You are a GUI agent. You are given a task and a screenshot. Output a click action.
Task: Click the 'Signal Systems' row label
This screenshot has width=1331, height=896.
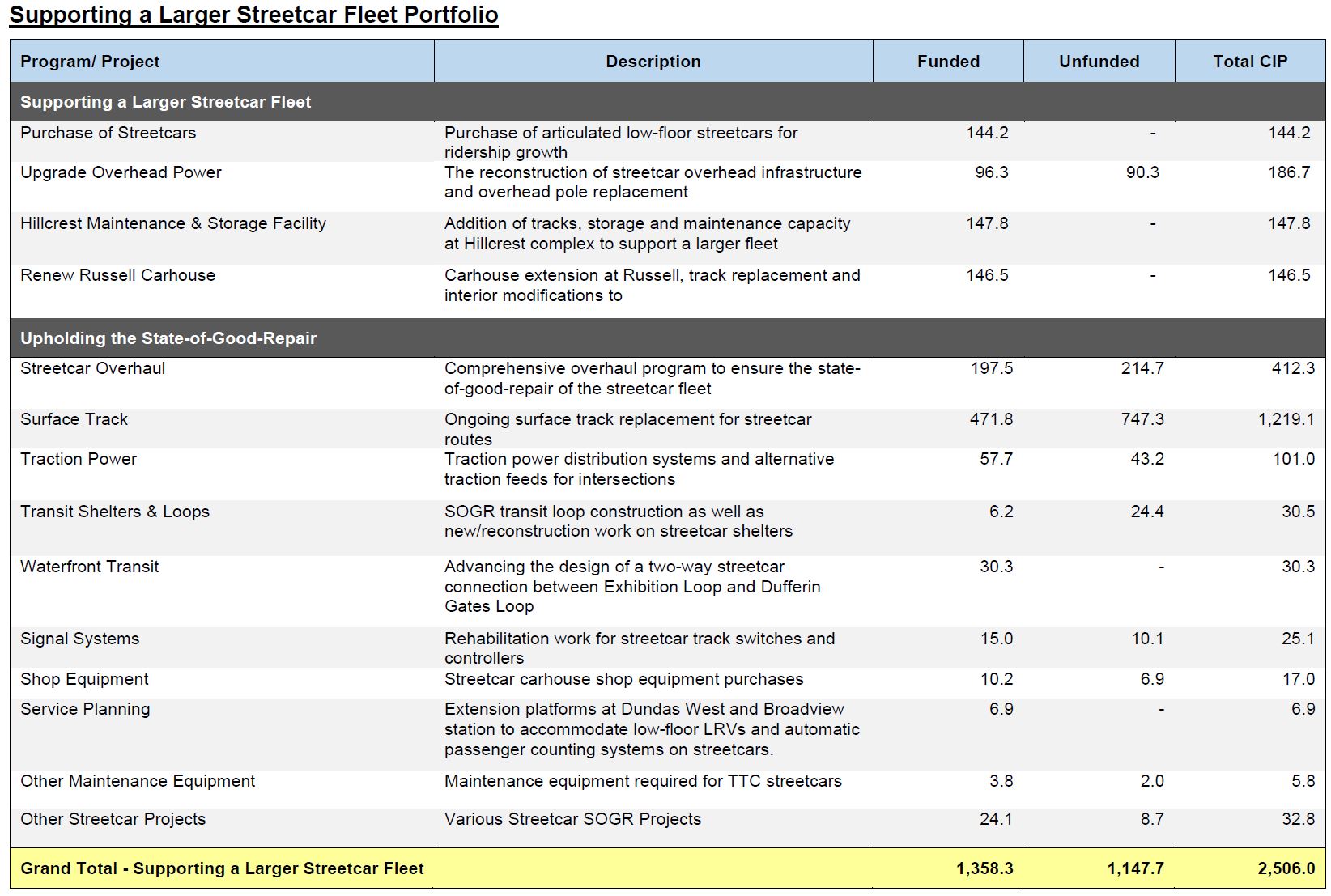point(79,639)
